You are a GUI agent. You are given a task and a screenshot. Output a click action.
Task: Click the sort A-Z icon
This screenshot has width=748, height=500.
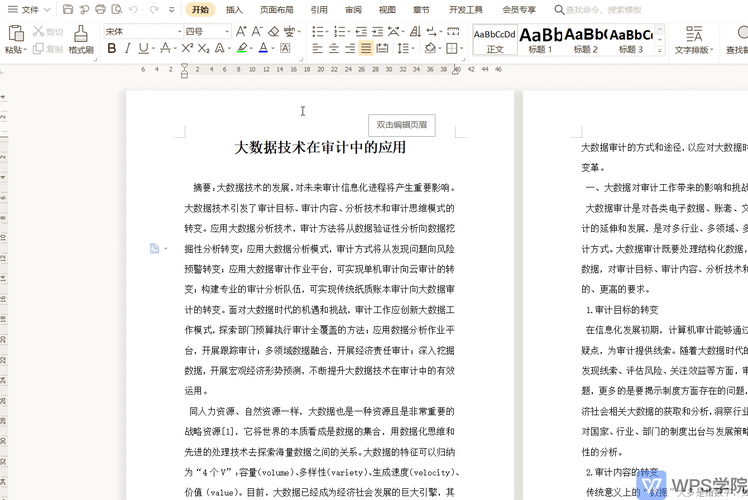(416, 31)
